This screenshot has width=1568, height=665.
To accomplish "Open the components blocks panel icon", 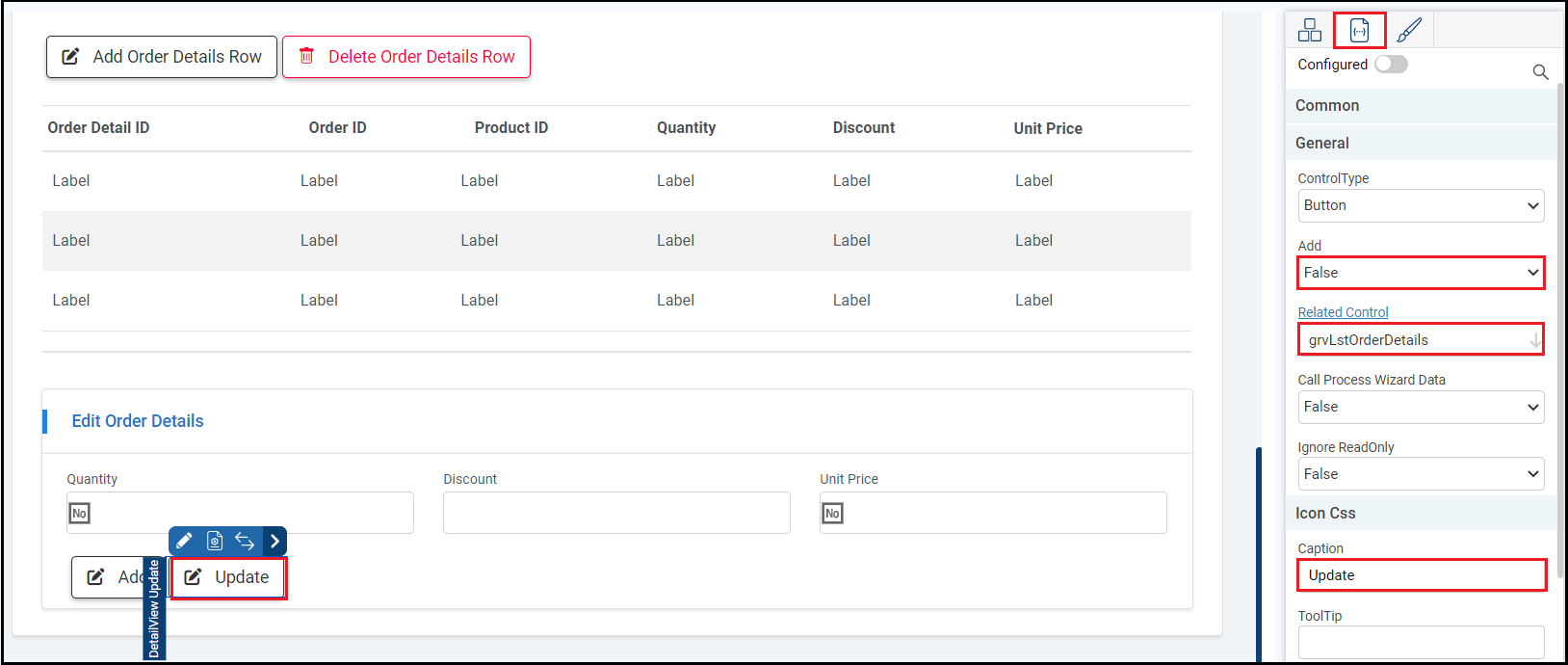I will tap(1309, 31).
